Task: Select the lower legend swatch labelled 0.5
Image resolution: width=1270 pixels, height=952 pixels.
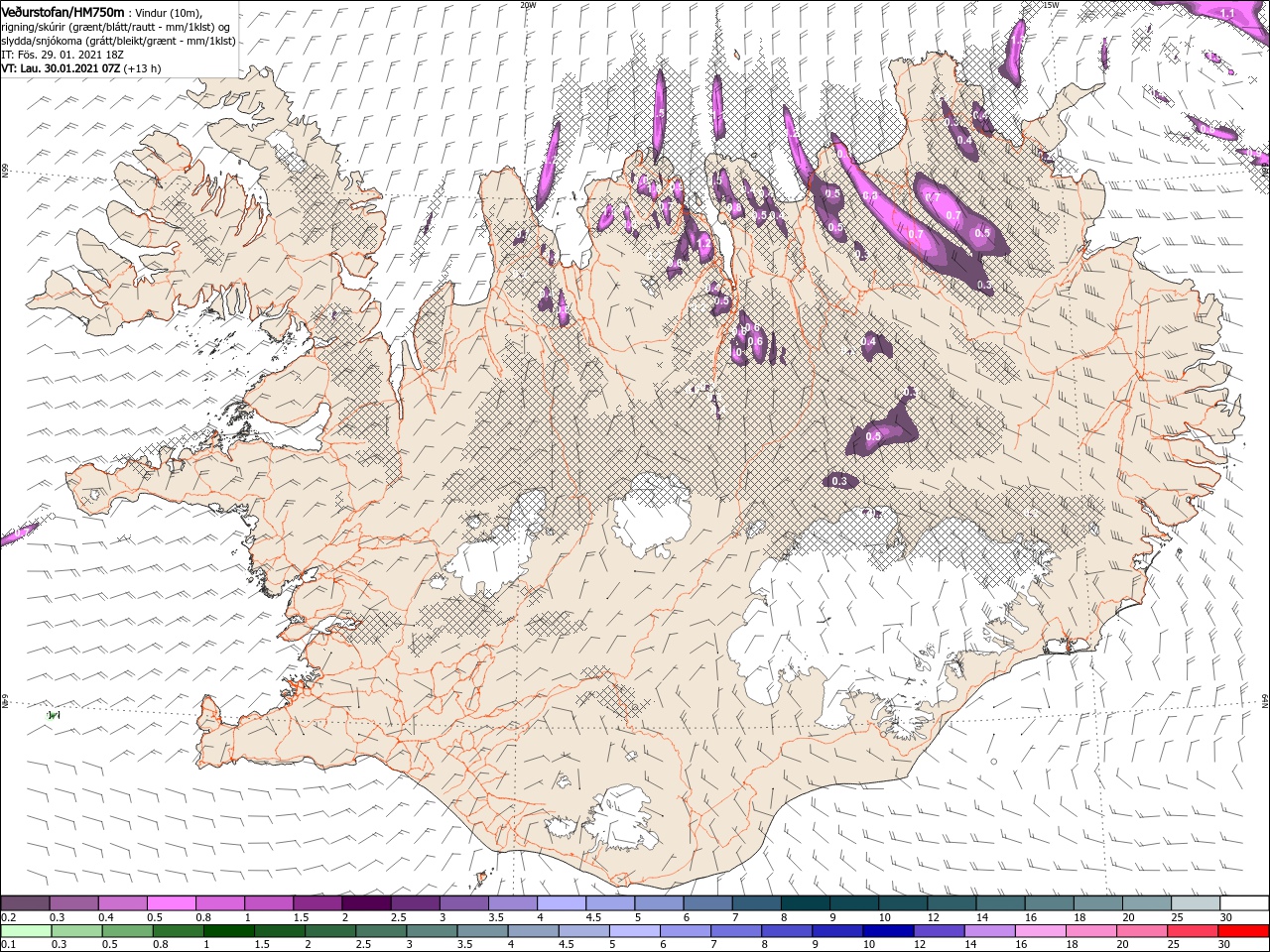Action: (x=127, y=931)
